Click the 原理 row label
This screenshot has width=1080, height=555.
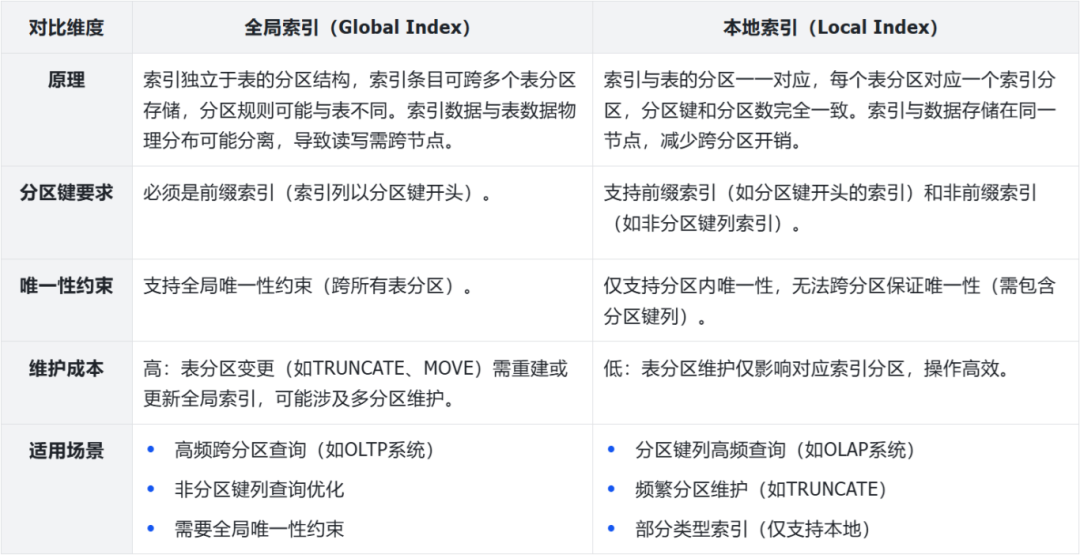66,80
